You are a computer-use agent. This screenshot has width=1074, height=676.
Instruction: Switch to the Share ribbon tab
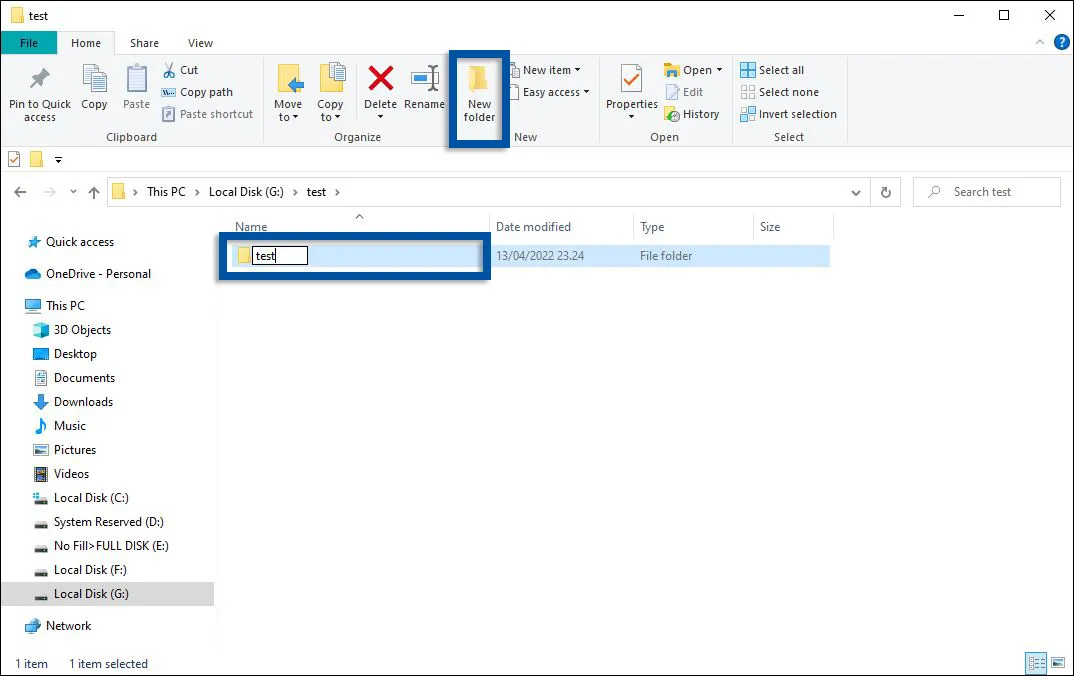point(144,43)
